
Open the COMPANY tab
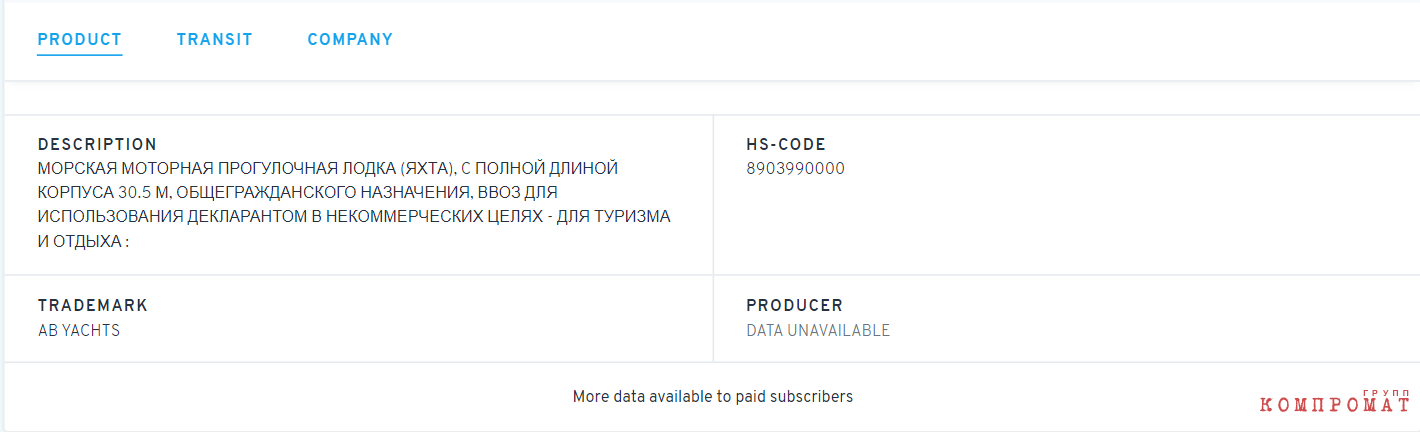(x=350, y=40)
